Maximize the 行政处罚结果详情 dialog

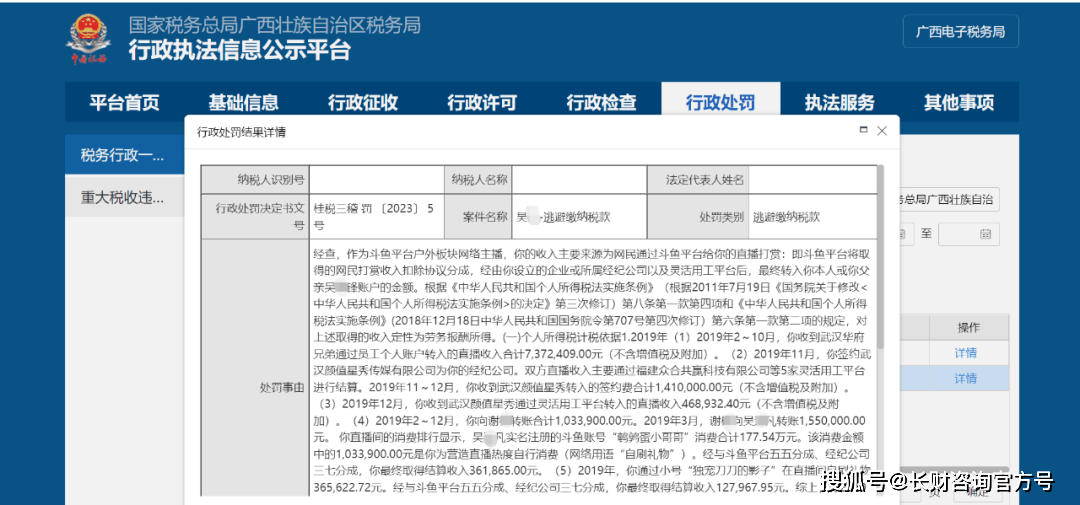coord(864,130)
